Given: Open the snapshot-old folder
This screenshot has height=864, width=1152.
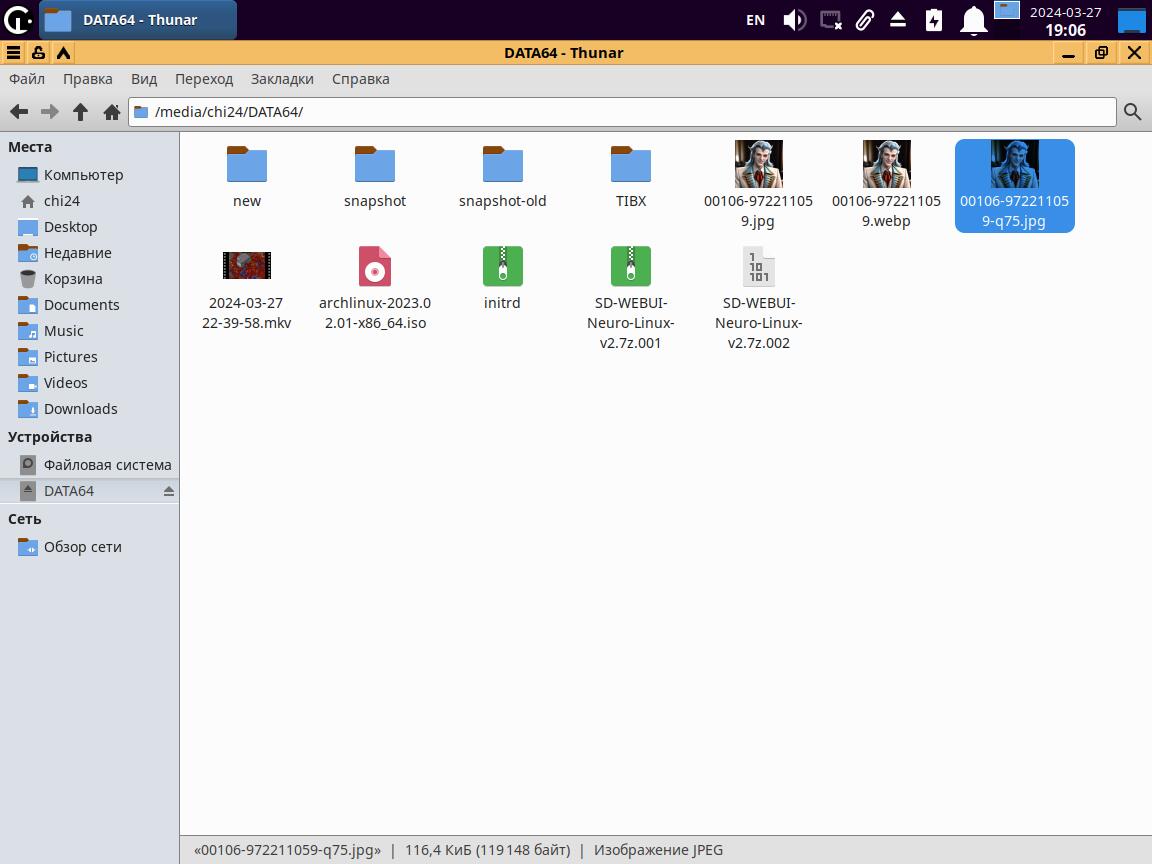Looking at the screenshot, I should [502, 166].
